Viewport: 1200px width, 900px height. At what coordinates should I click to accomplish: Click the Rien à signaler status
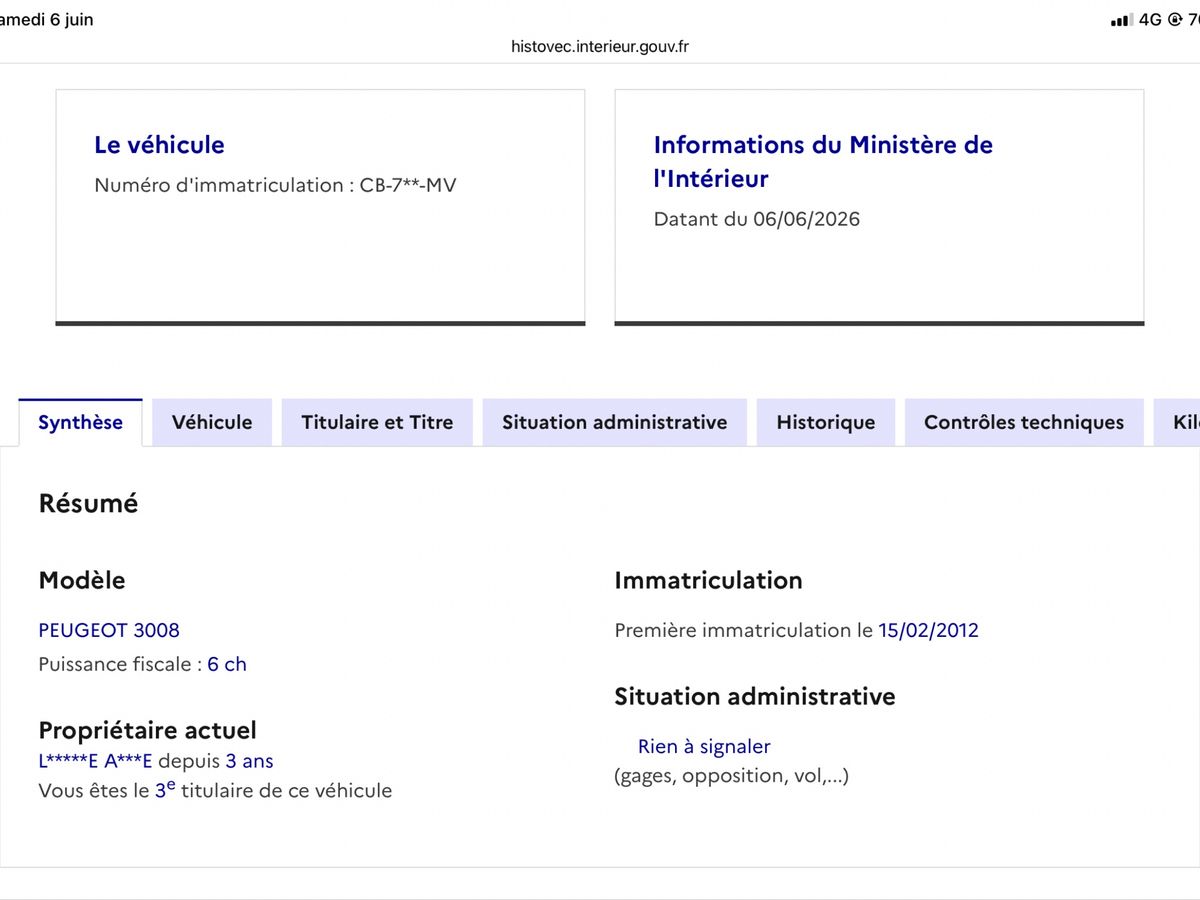coord(704,746)
